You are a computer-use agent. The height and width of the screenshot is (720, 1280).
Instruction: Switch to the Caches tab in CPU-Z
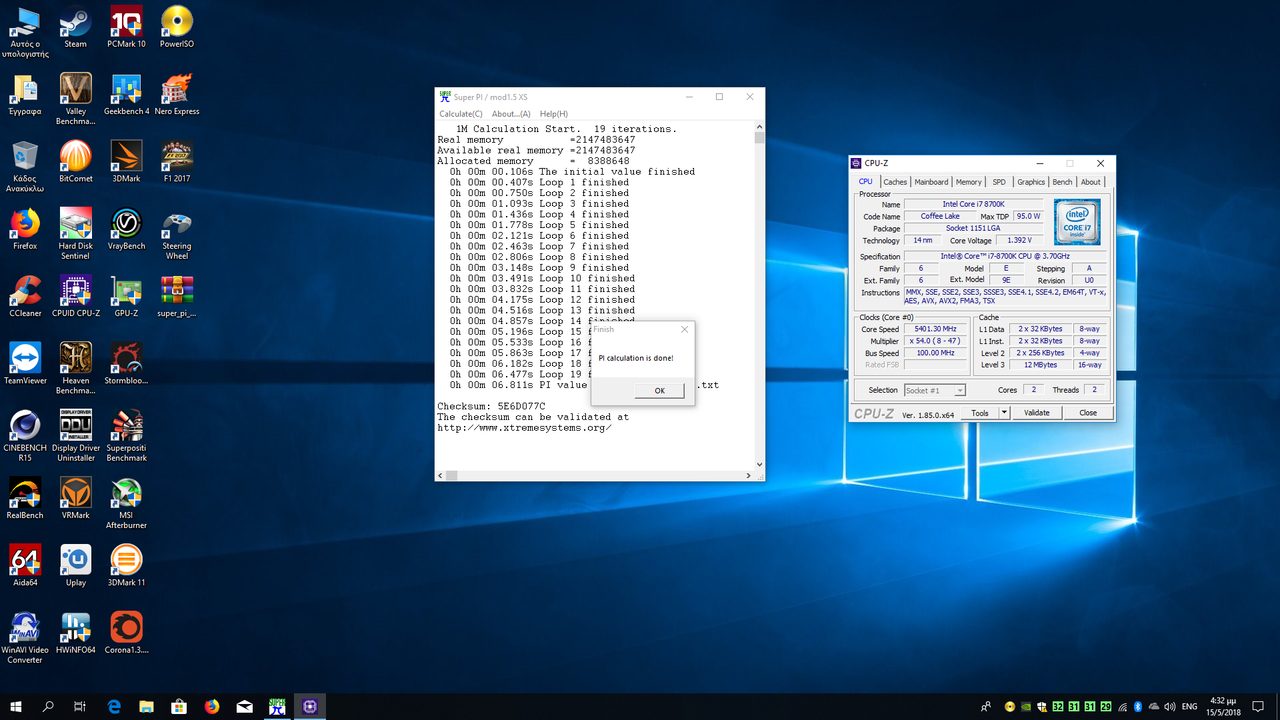coord(895,182)
